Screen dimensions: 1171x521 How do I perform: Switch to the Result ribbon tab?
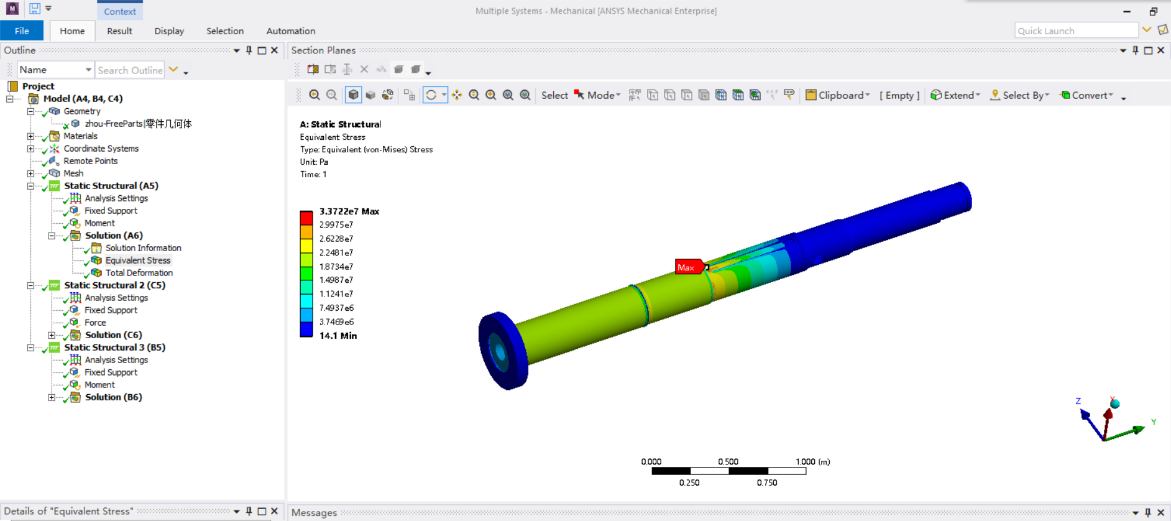tap(119, 31)
